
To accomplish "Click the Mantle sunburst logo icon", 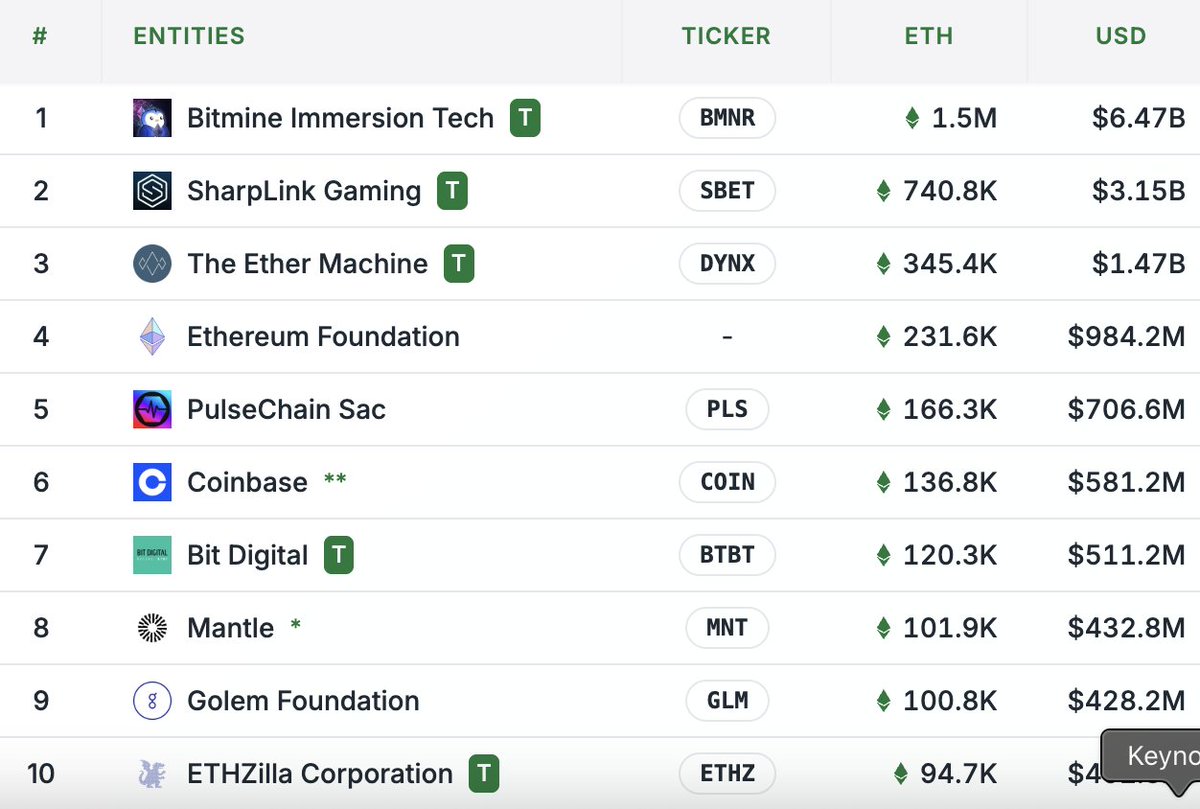I will (x=152, y=628).
